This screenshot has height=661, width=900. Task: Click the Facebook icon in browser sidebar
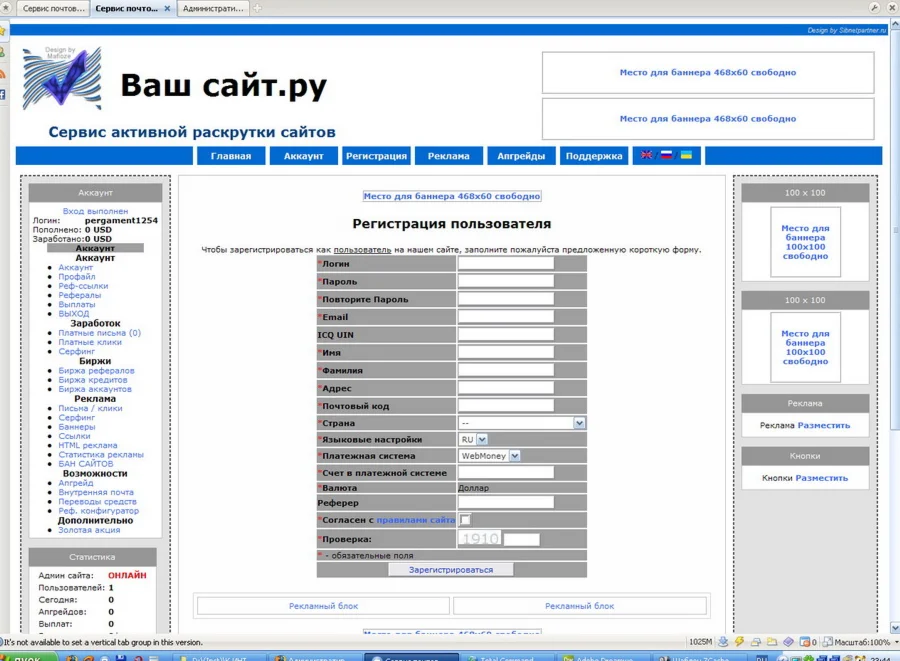point(3,95)
